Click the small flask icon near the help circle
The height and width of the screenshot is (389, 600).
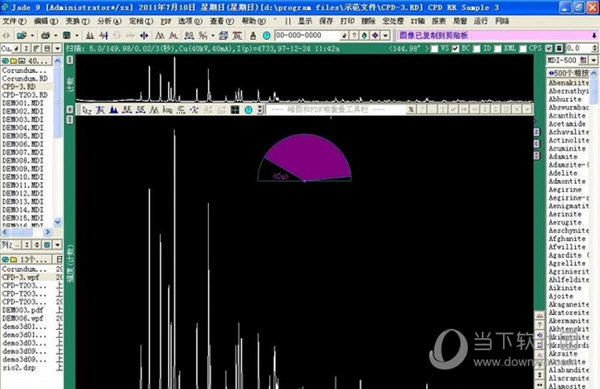coord(253,36)
